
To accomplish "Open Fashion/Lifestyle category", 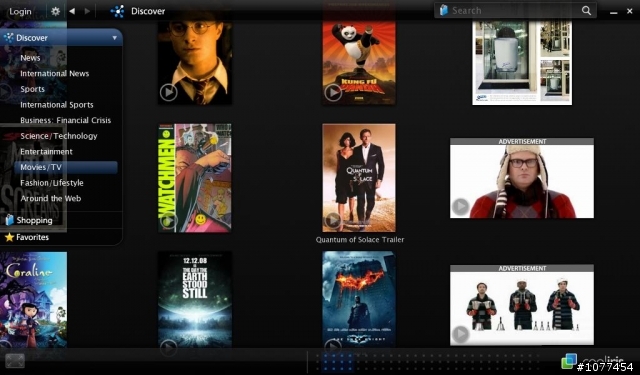I will [x=52, y=183].
